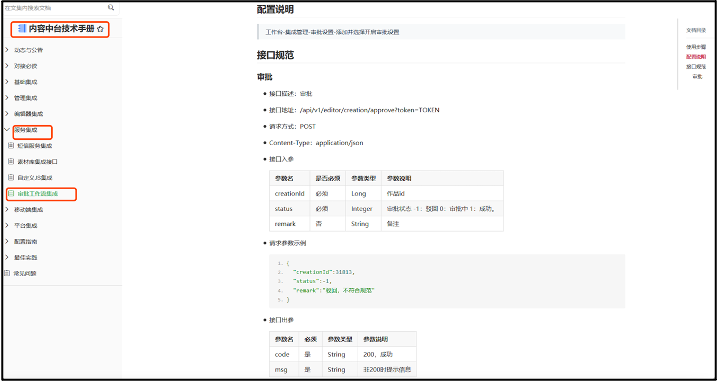
Task: Select 最佳实践 in the sidebar tree
Action: tap(26, 257)
